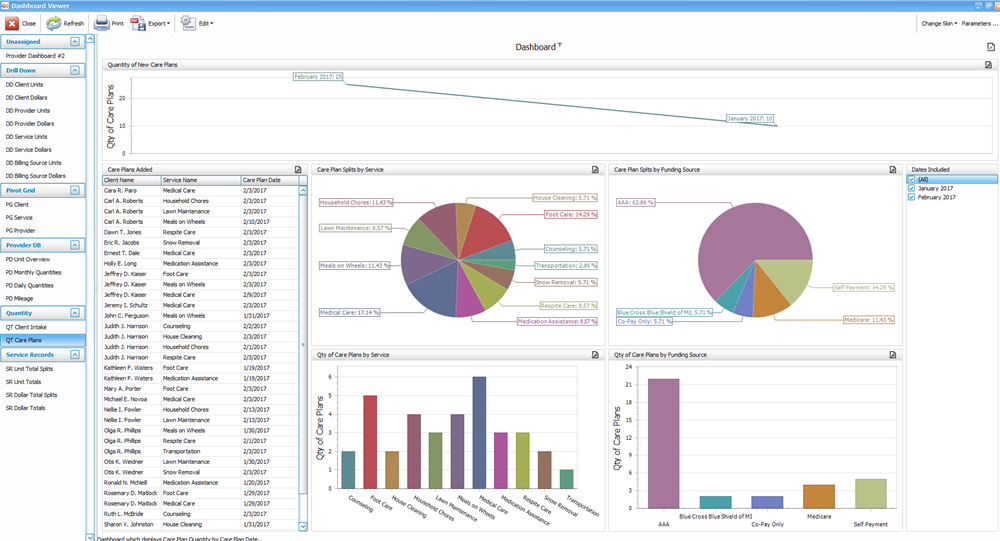Click export icon on Care Plans Added panel

(298, 170)
